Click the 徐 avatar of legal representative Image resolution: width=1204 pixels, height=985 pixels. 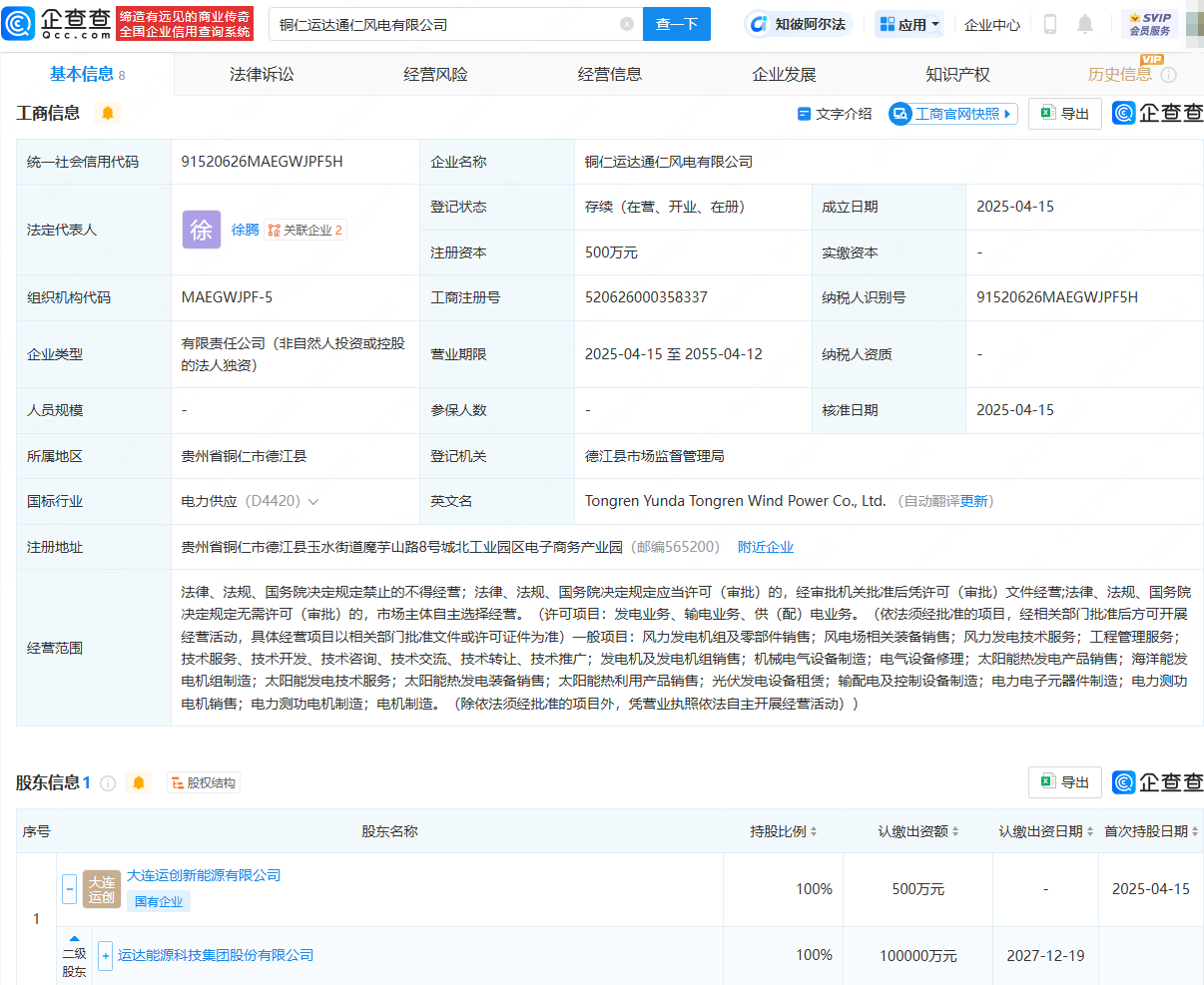(x=201, y=230)
